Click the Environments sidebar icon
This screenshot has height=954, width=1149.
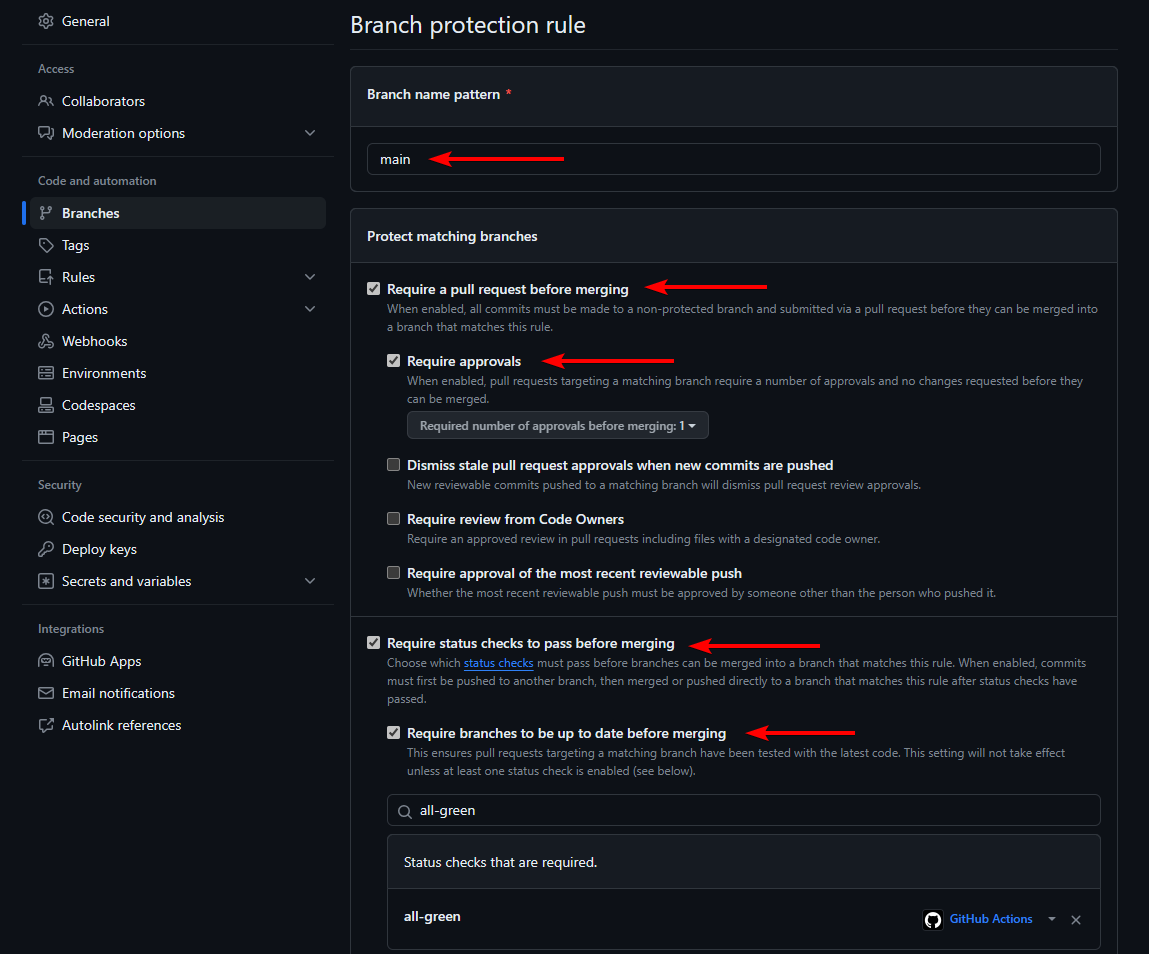44,373
